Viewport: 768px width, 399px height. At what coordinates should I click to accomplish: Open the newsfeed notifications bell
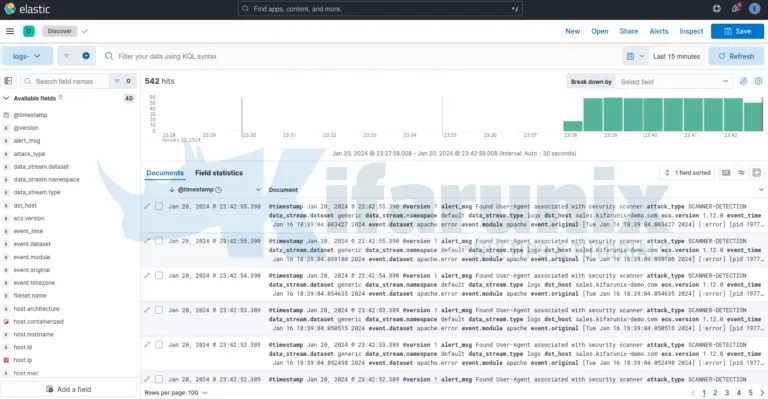pyautogui.click(x=736, y=8)
